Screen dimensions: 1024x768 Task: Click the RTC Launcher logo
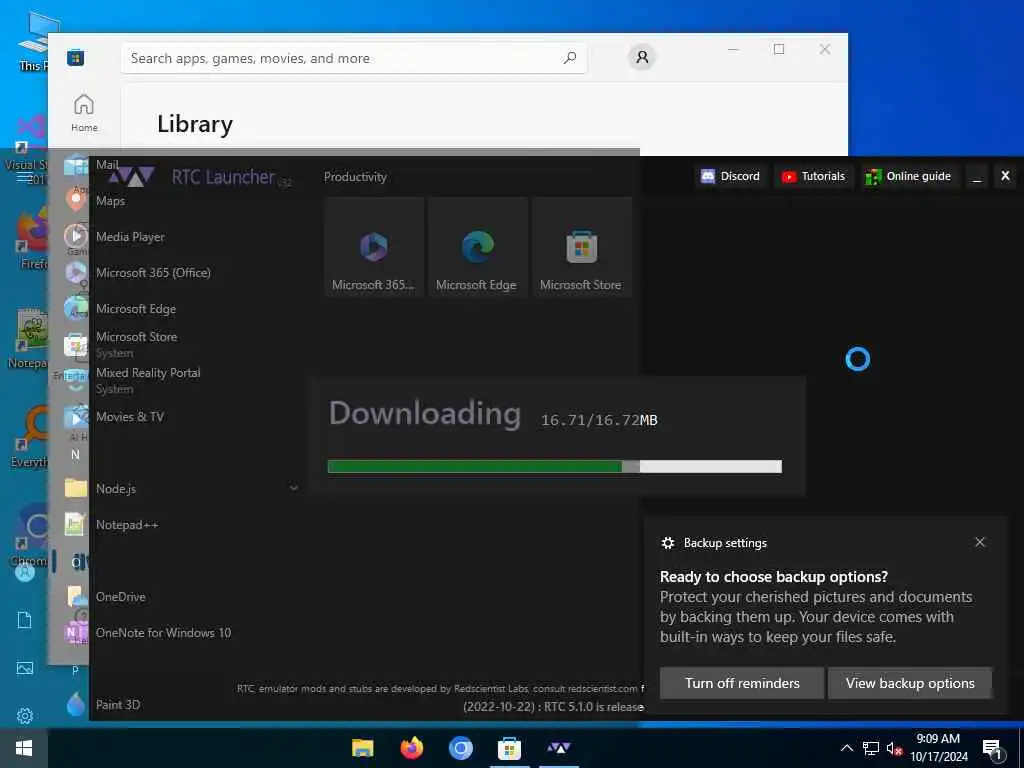click(132, 177)
